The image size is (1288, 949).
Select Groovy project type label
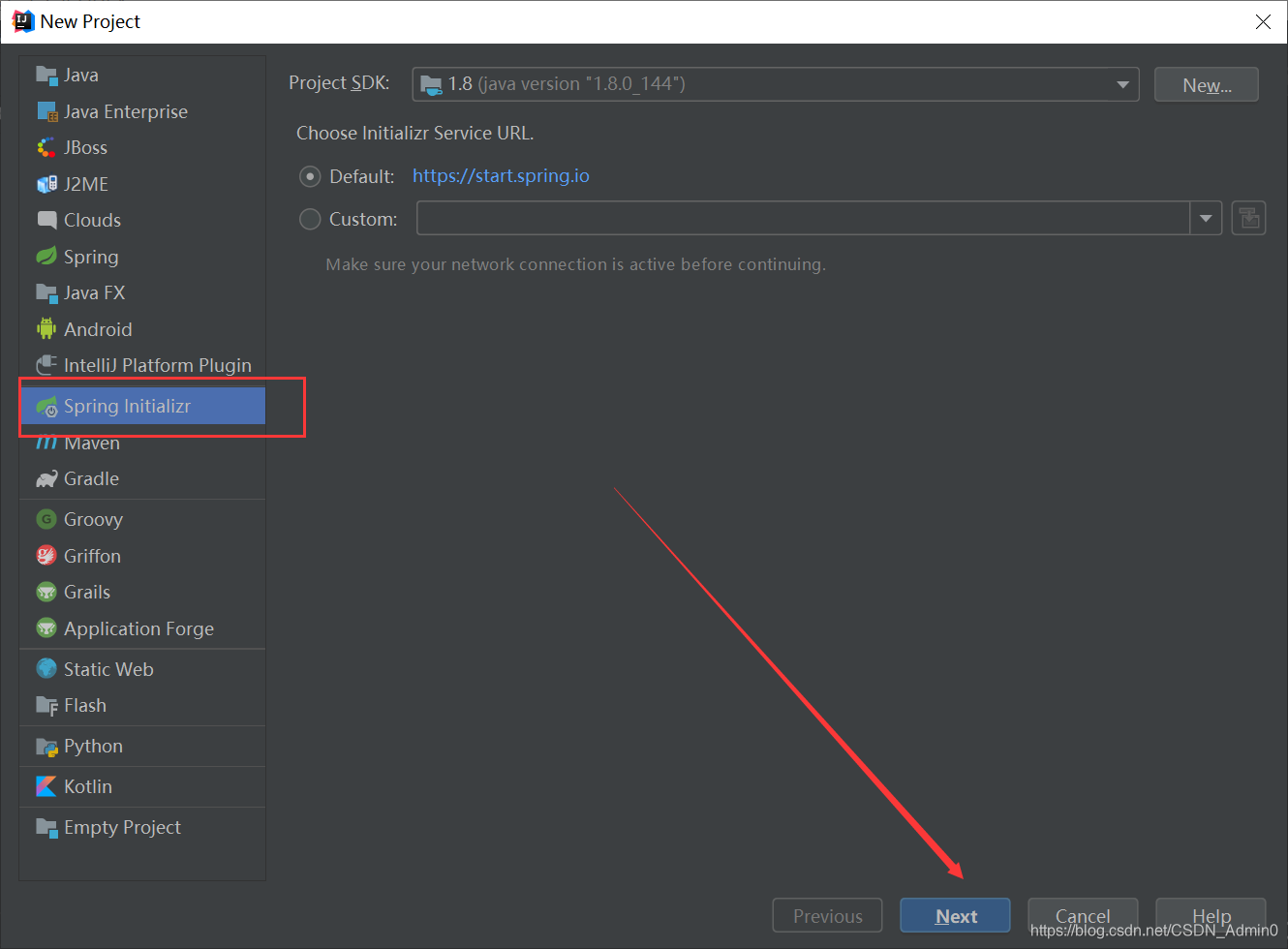coord(93,520)
